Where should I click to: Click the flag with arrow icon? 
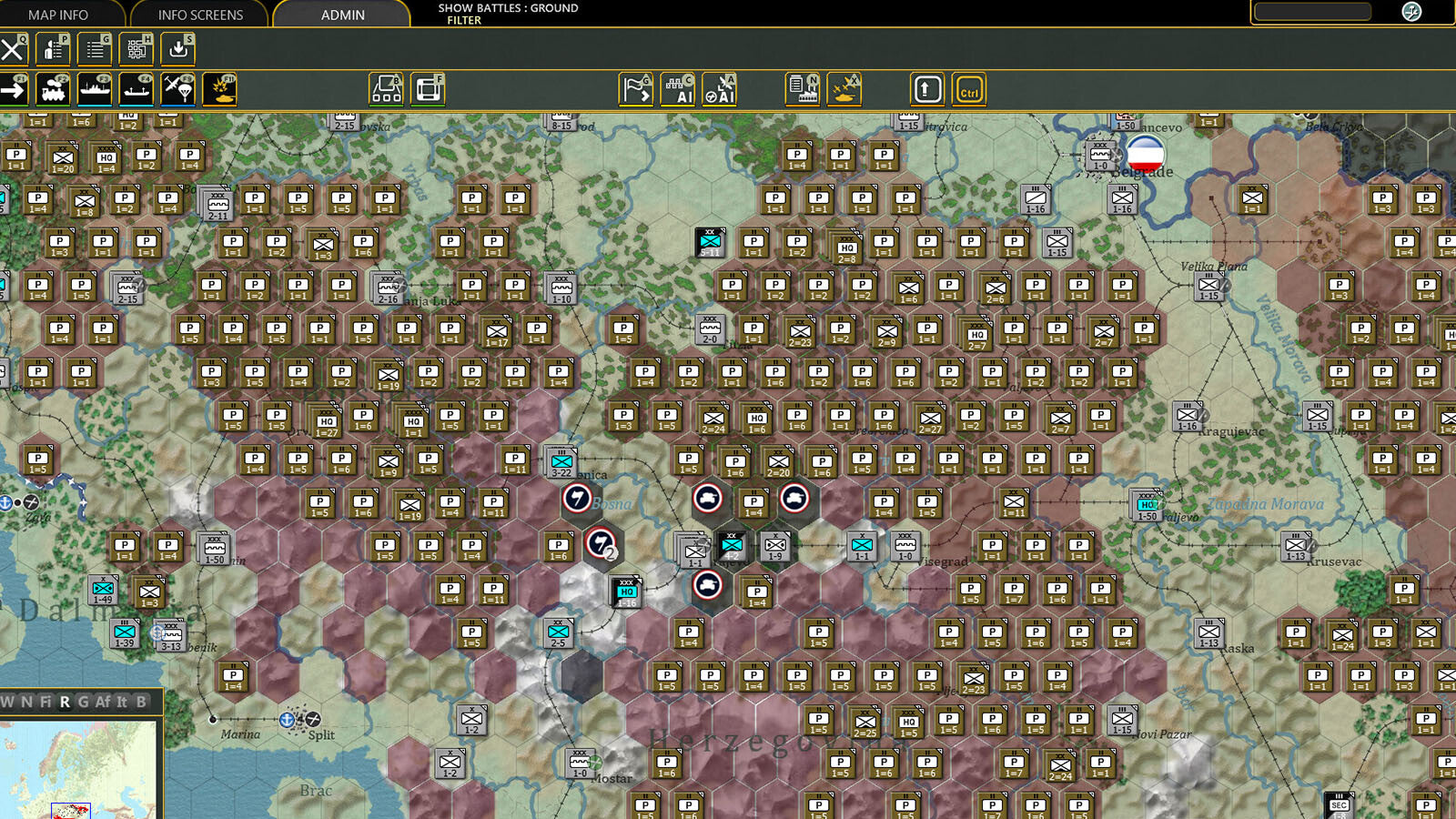tap(636, 89)
